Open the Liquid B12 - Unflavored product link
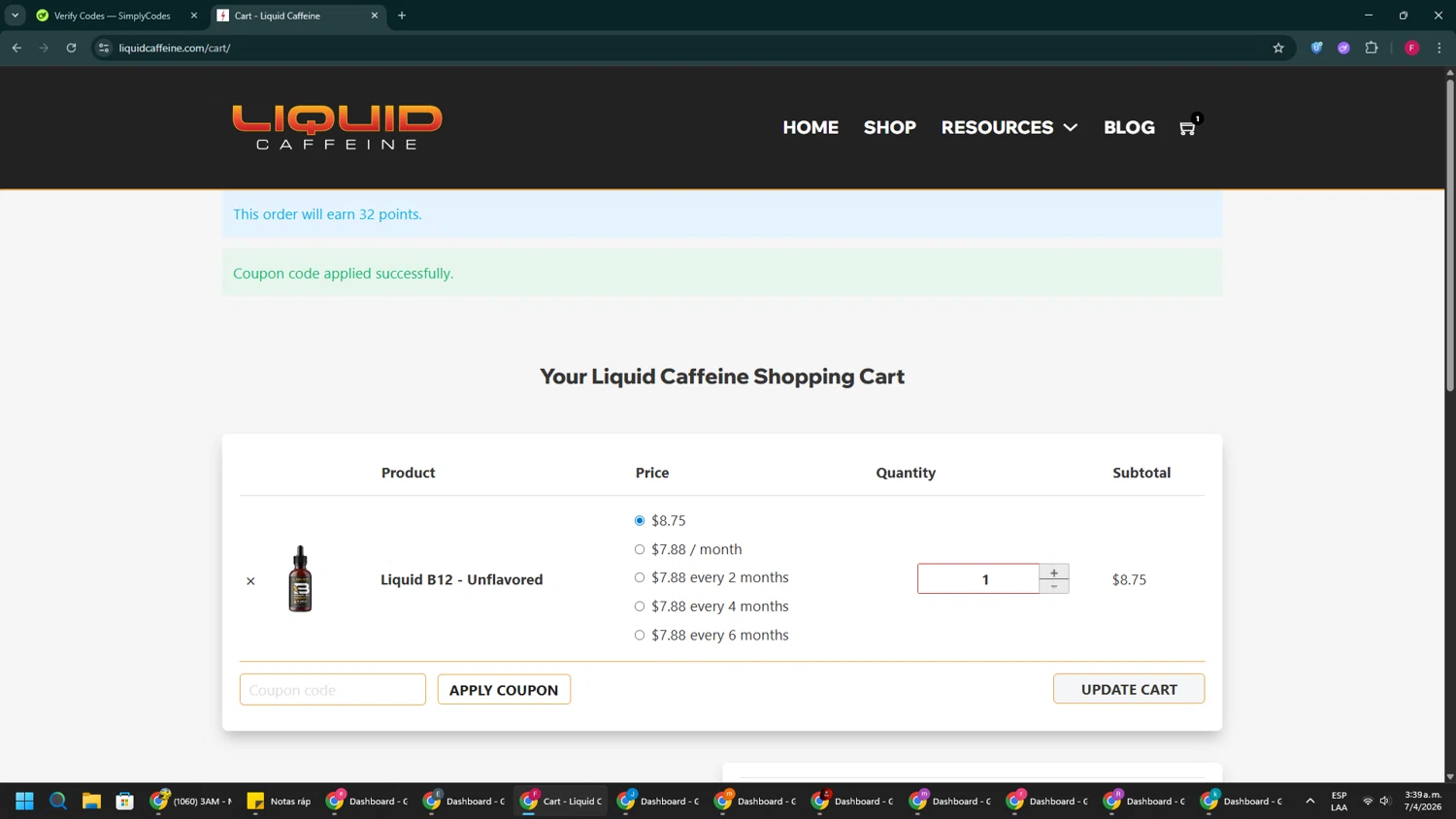 (x=462, y=580)
